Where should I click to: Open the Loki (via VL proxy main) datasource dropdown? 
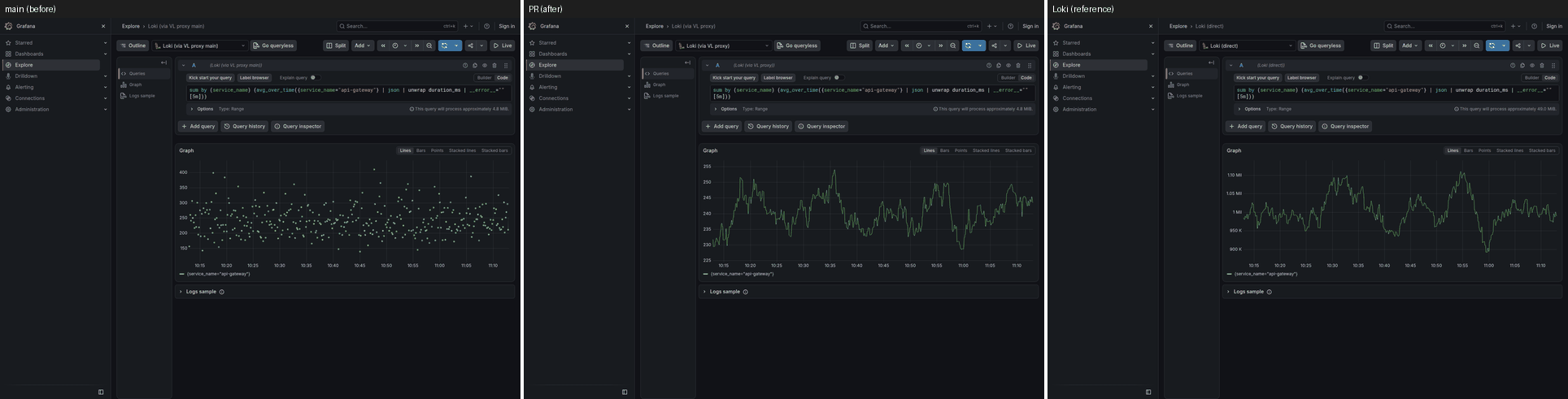(200, 46)
